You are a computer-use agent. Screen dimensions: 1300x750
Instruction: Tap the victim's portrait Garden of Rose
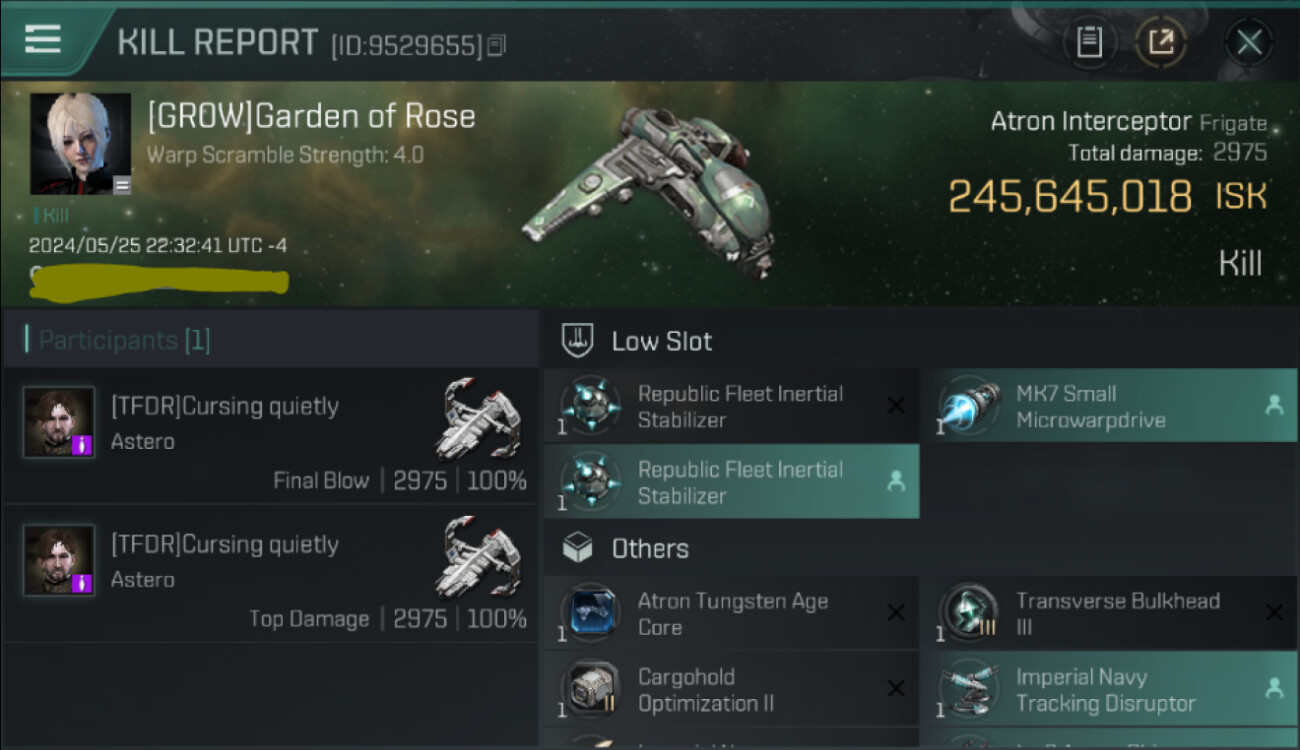[80, 143]
